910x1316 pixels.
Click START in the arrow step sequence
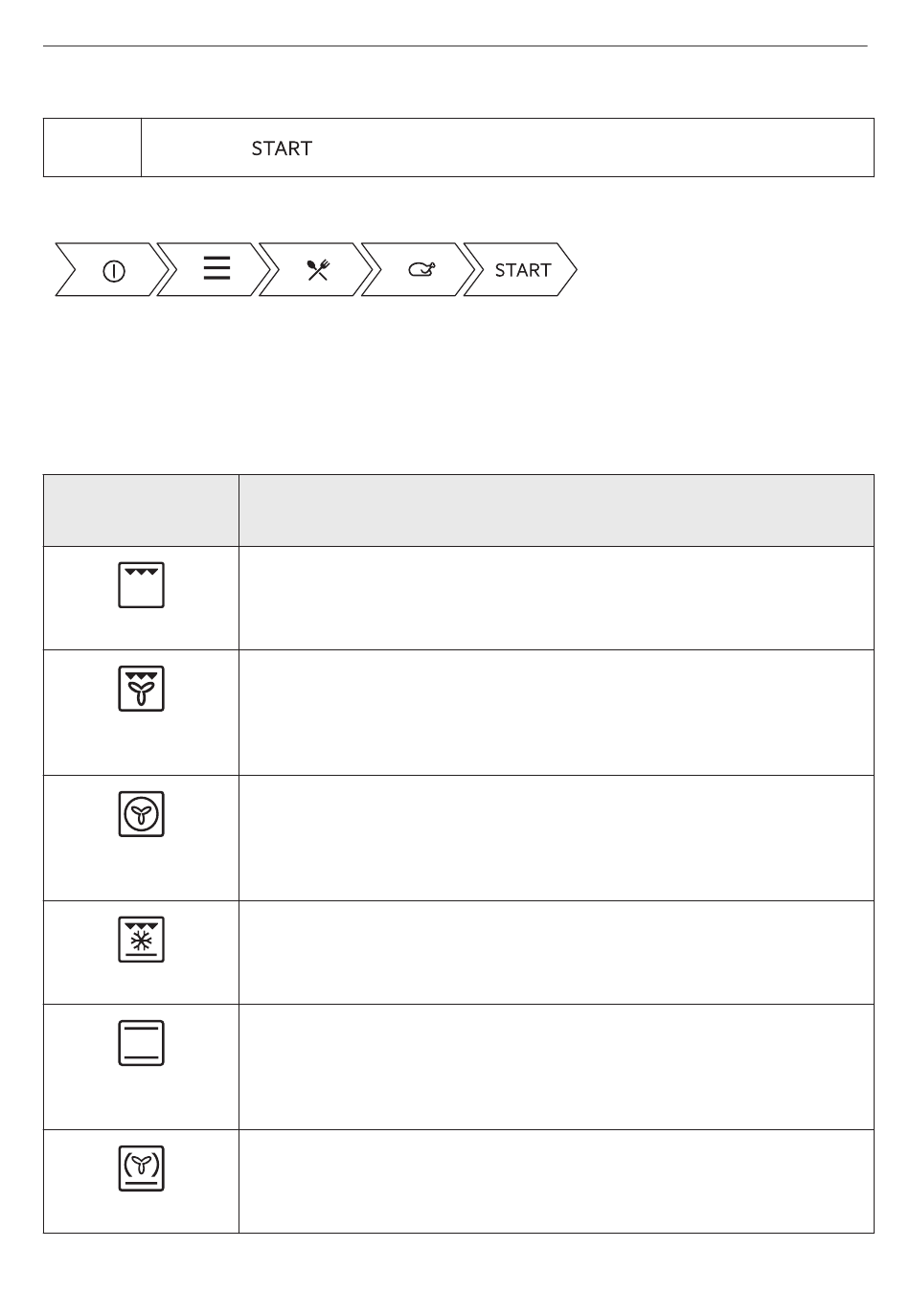point(523,270)
